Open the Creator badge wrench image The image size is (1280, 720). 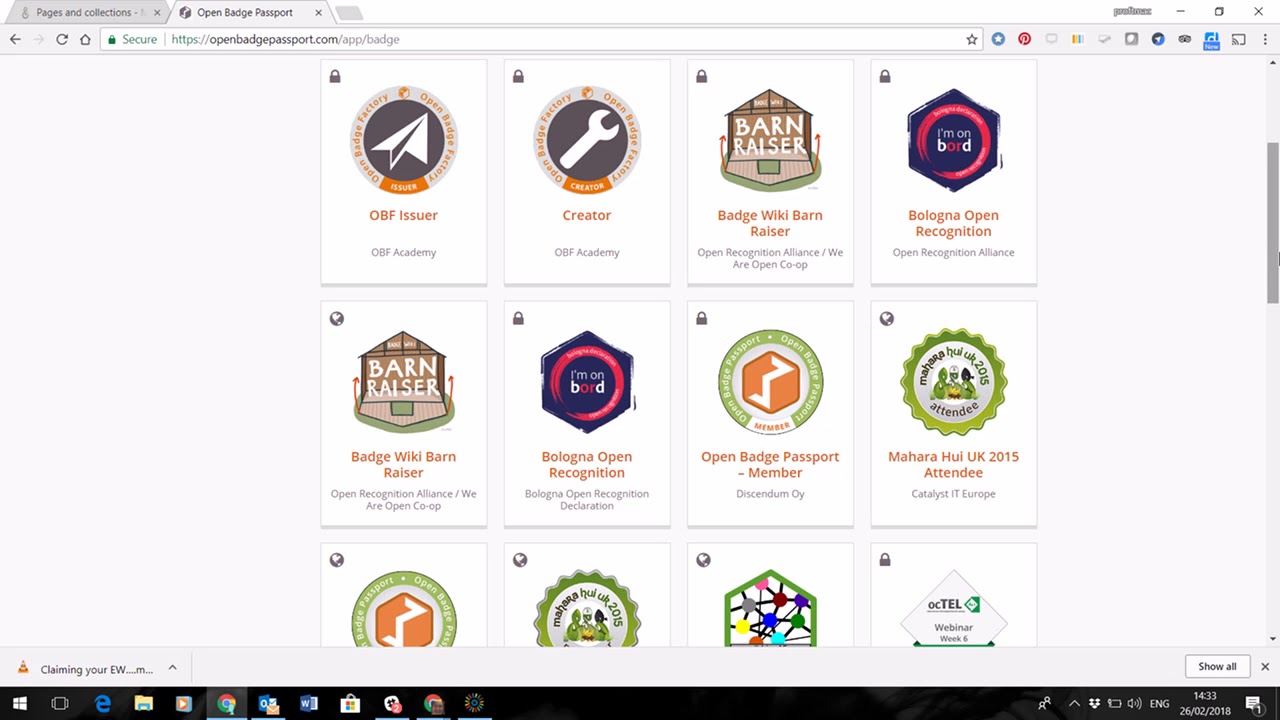(x=587, y=140)
